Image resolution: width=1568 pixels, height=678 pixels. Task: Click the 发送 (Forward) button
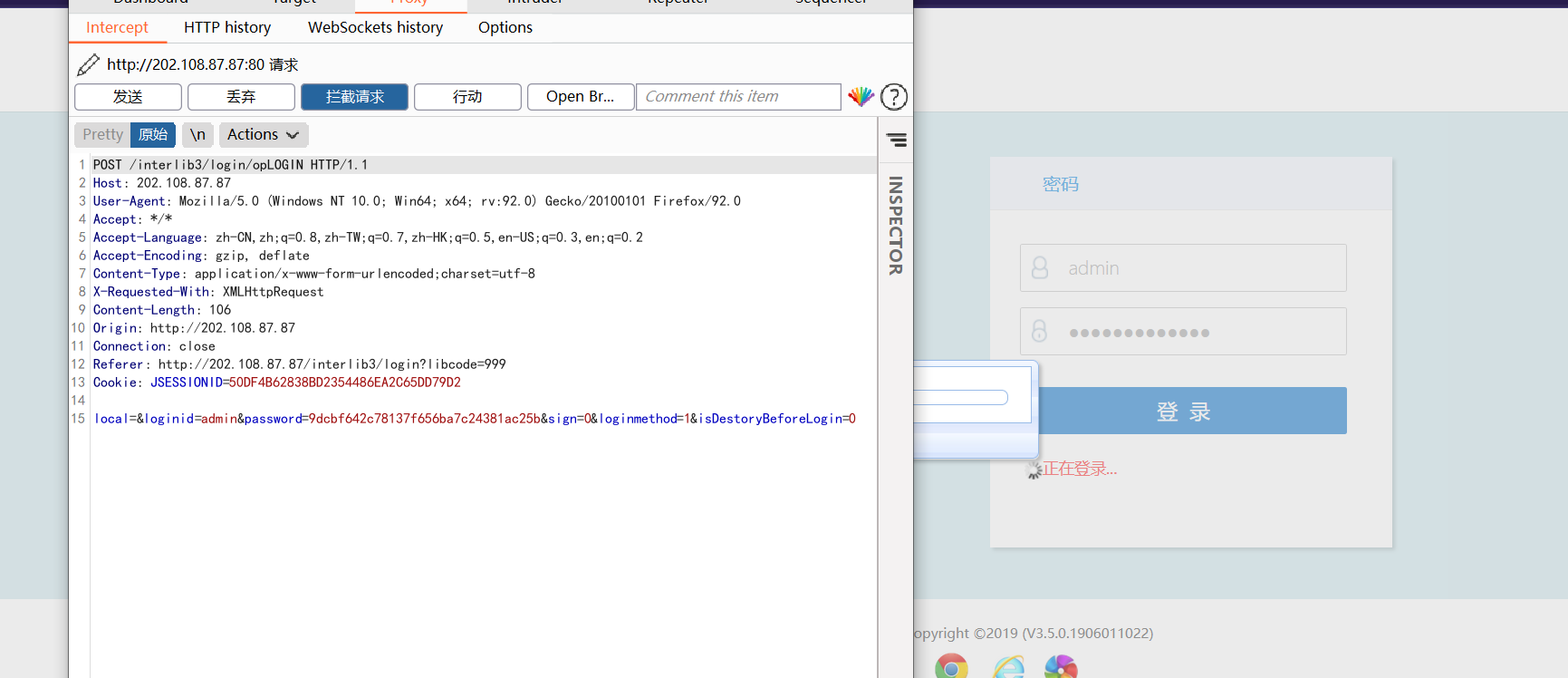pos(128,97)
